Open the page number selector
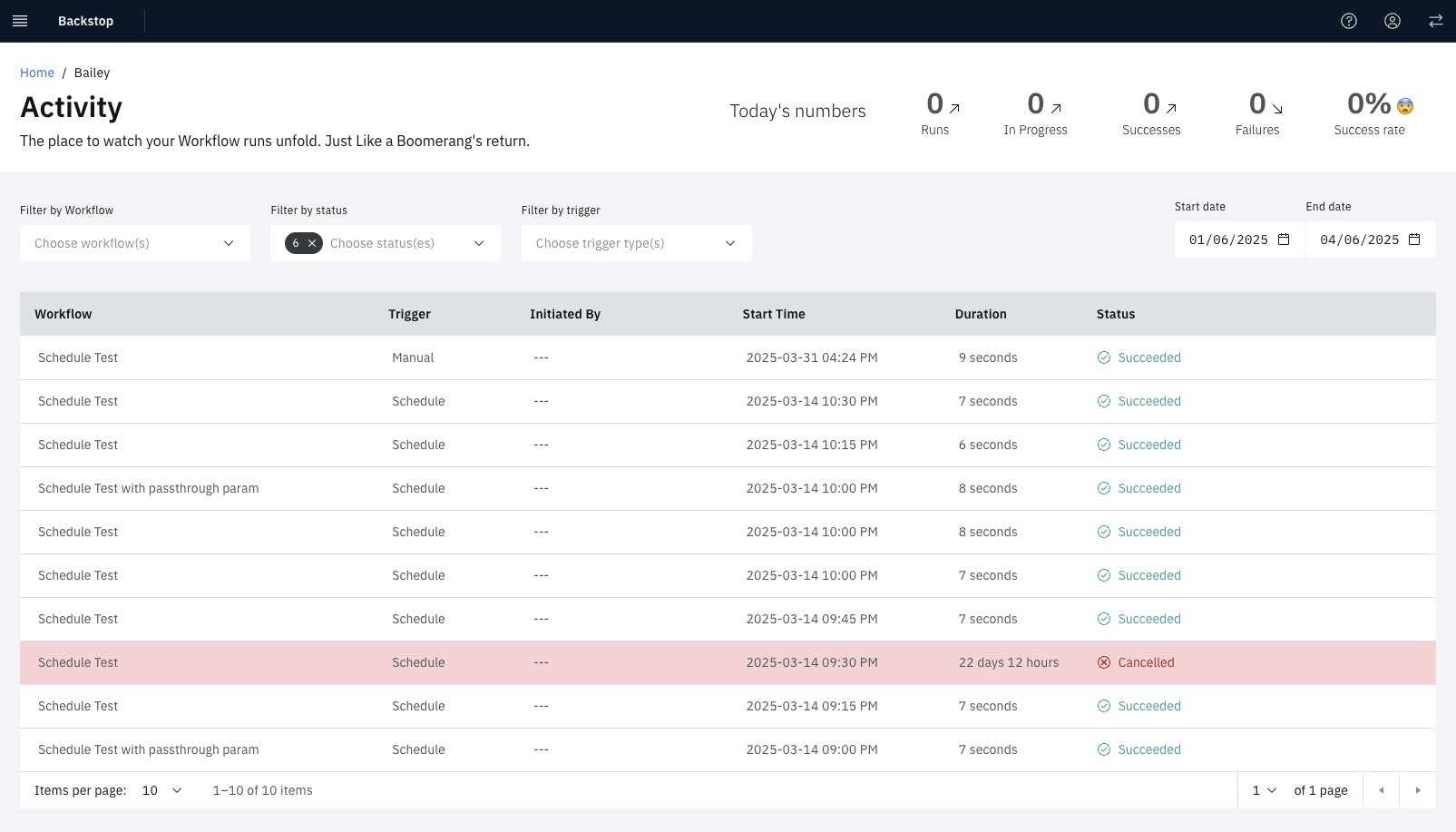The height and width of the screenshot is (832, 1456). (x=1264, y=790)
